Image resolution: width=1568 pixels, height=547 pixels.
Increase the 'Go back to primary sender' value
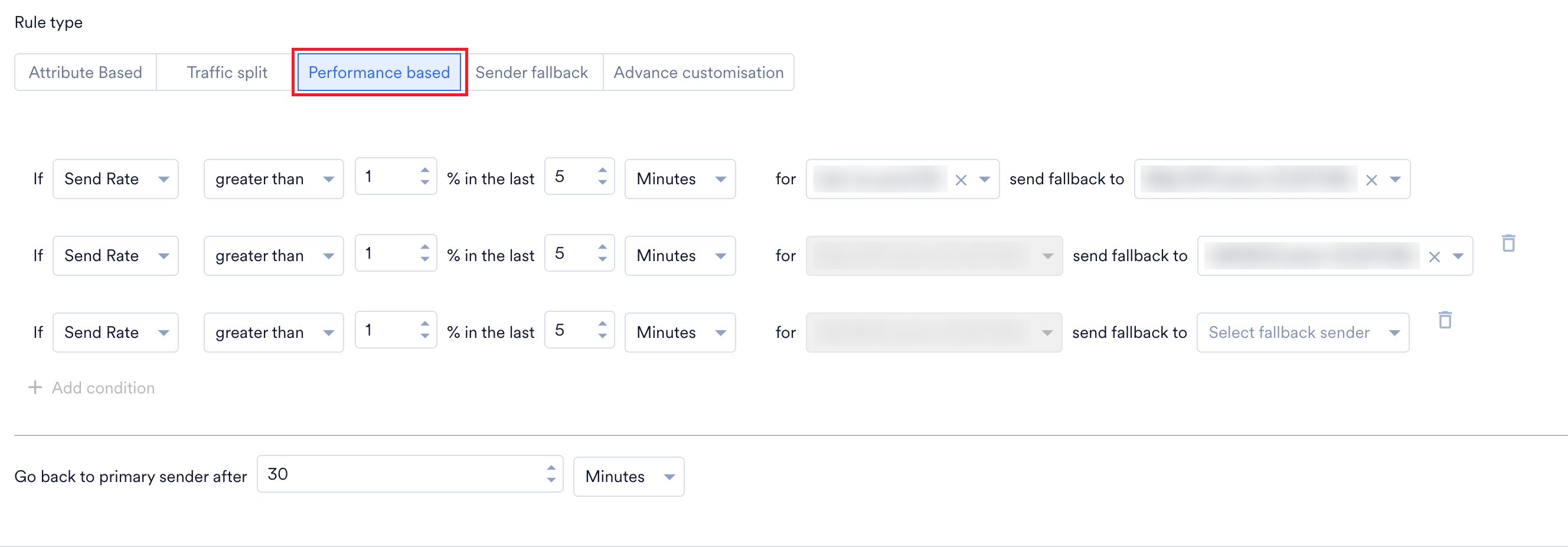pos(551,468)
